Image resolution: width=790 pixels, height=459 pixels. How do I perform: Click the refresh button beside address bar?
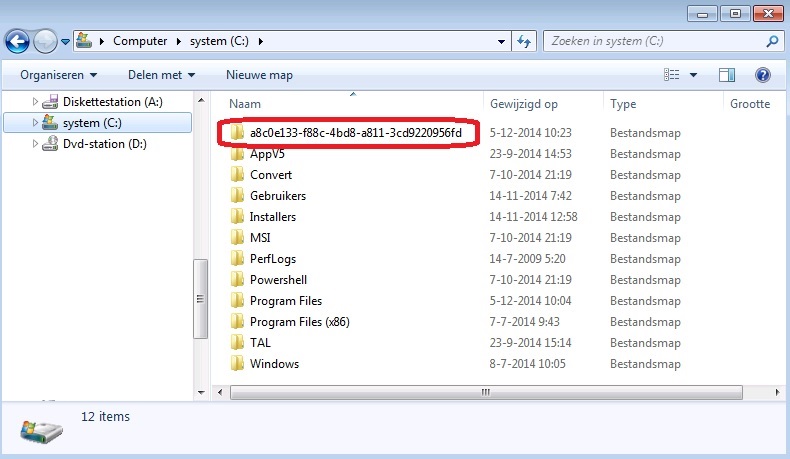(524, 41)
